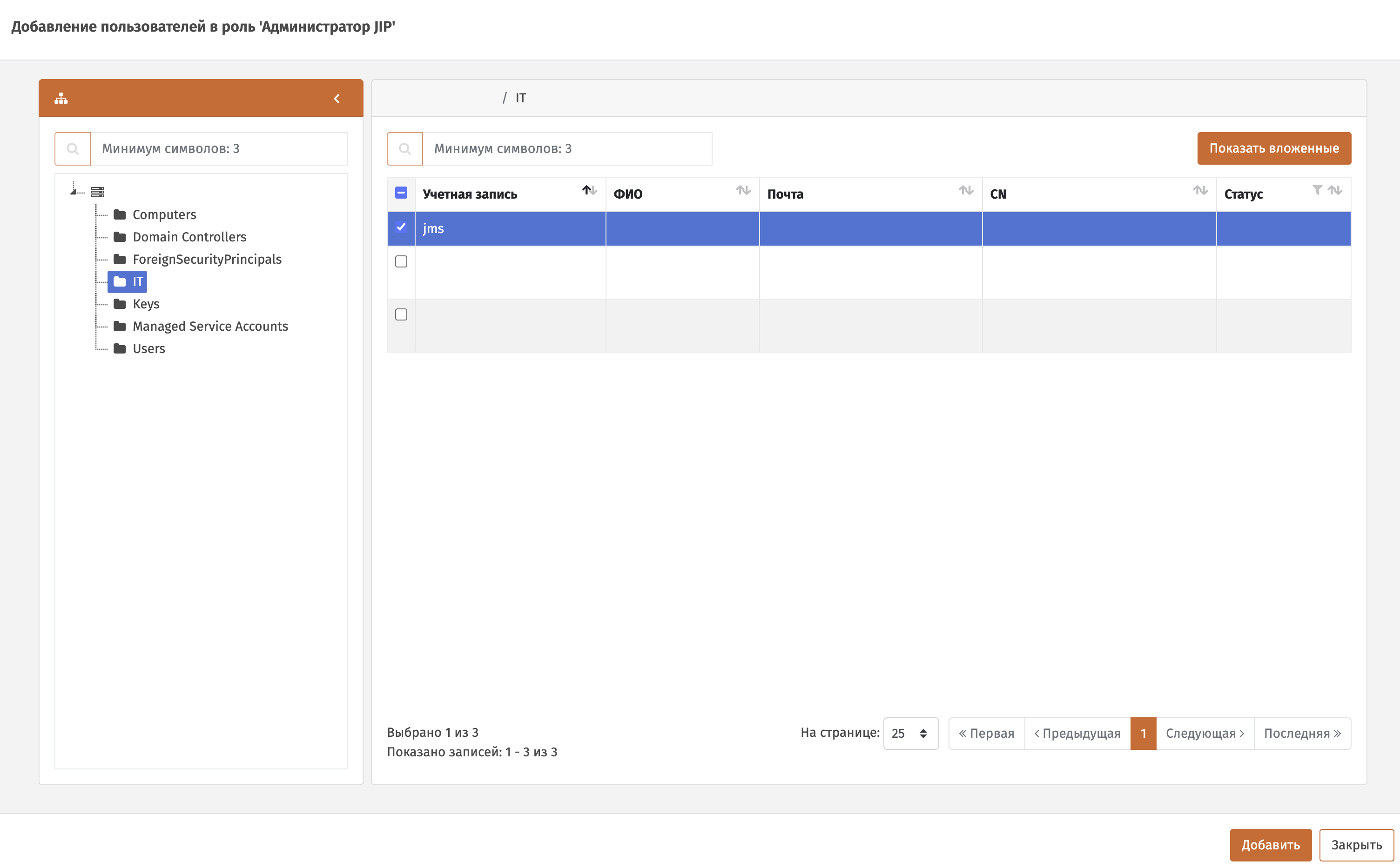Screen dimensions: 1400x868
Task: Sort by Почта column arrows
Action: 966,190
